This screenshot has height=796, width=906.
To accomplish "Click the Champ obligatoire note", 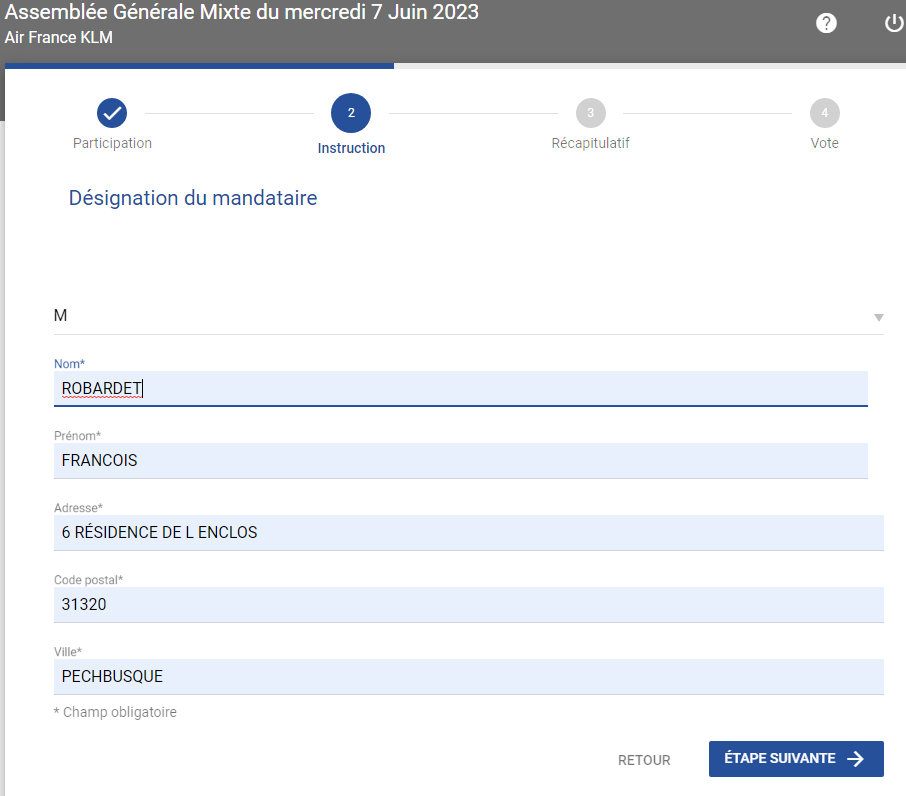I will click(x=115, y=712).
